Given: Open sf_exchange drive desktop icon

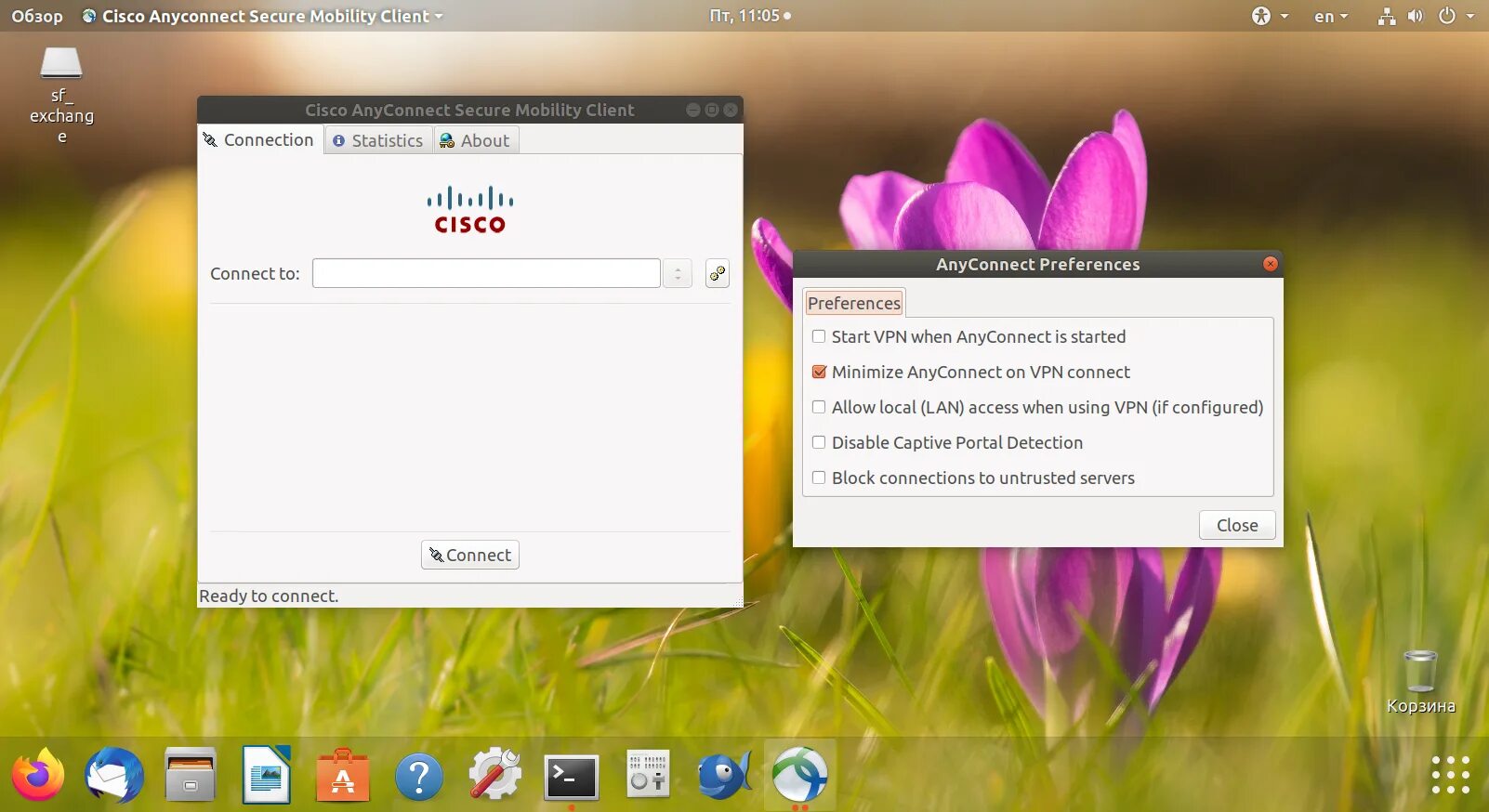Looking at the screenshot, I should point(61,96).
